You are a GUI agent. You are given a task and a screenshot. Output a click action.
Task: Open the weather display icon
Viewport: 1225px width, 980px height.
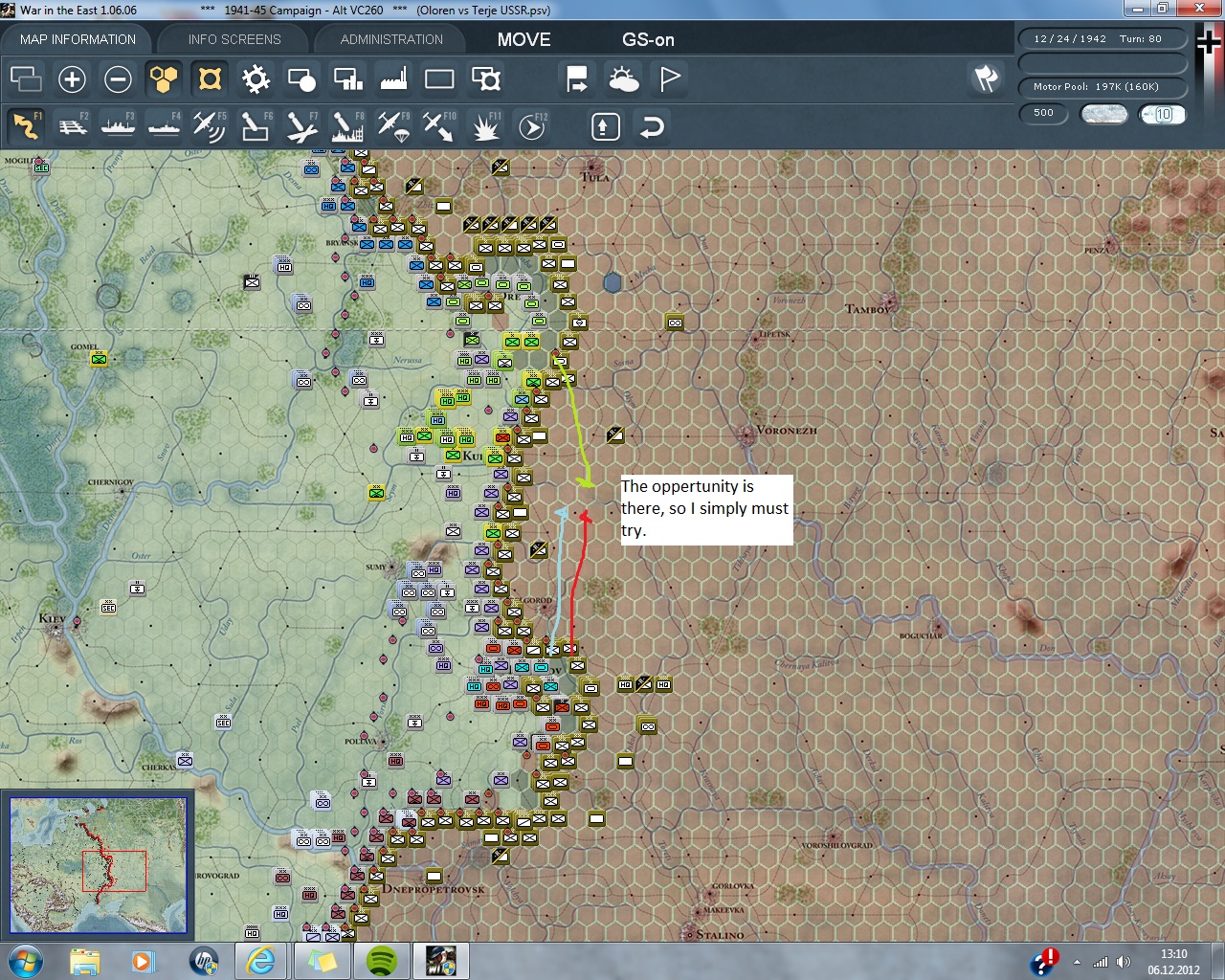tap(623, 78)
